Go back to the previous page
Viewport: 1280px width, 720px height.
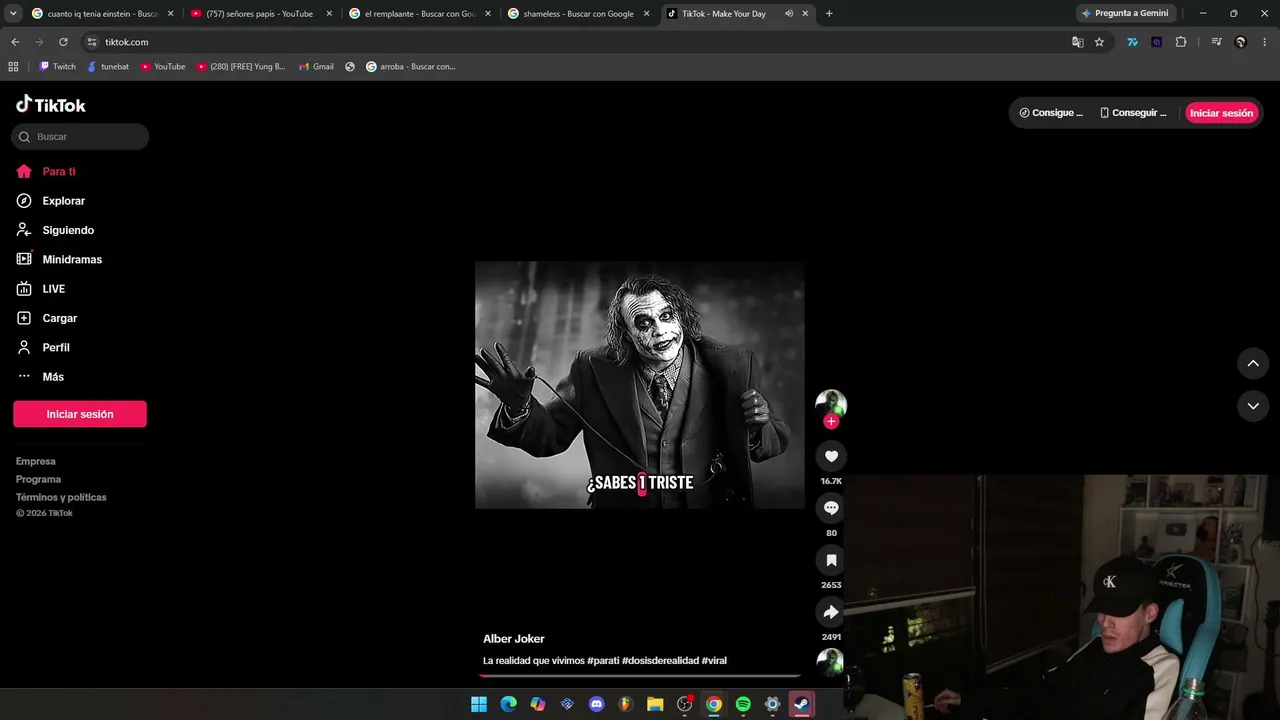click(x=15, y=42)
